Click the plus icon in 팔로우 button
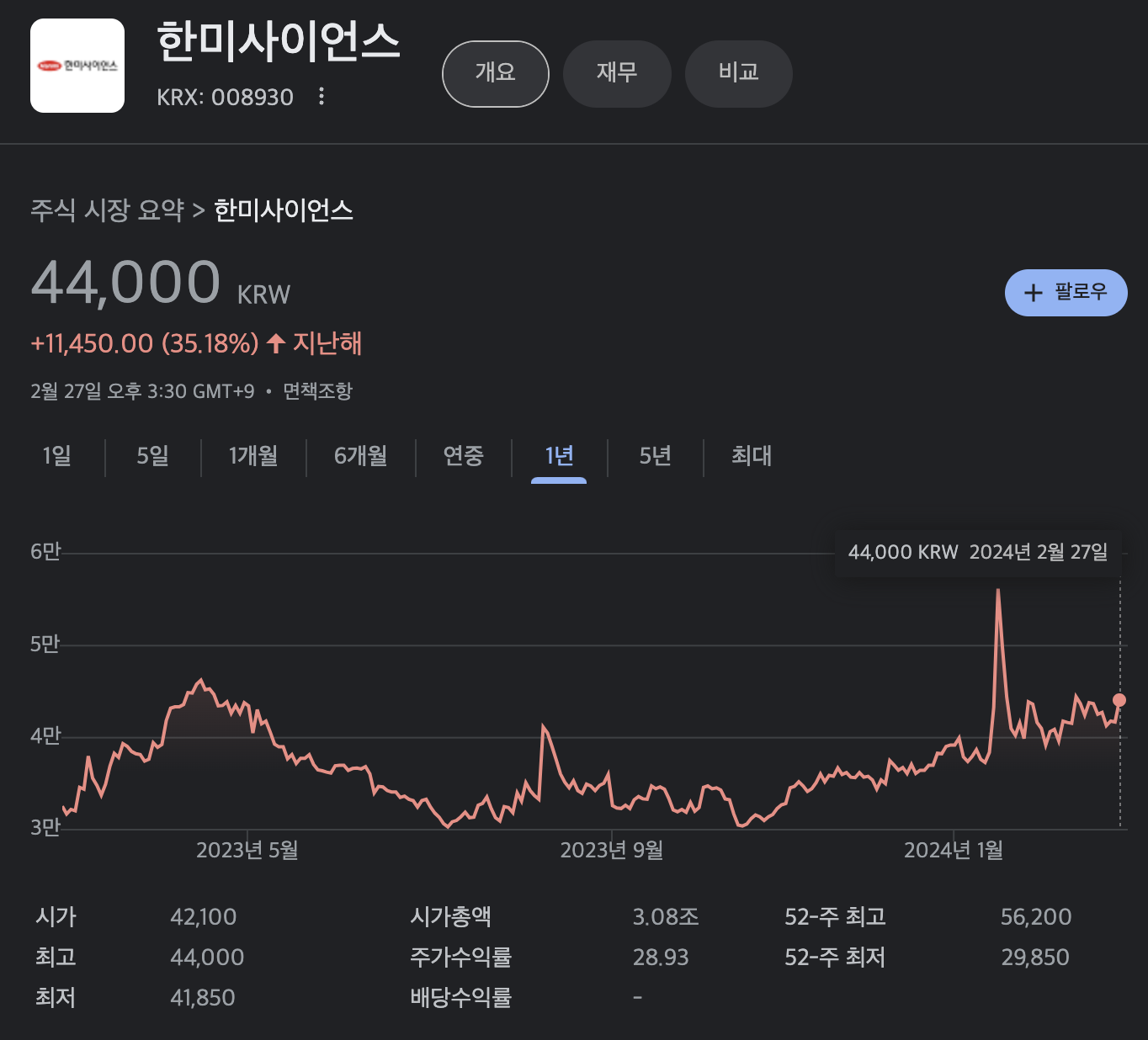The height and width of the screenshot is (1040, 1148). pos(1034,293)
